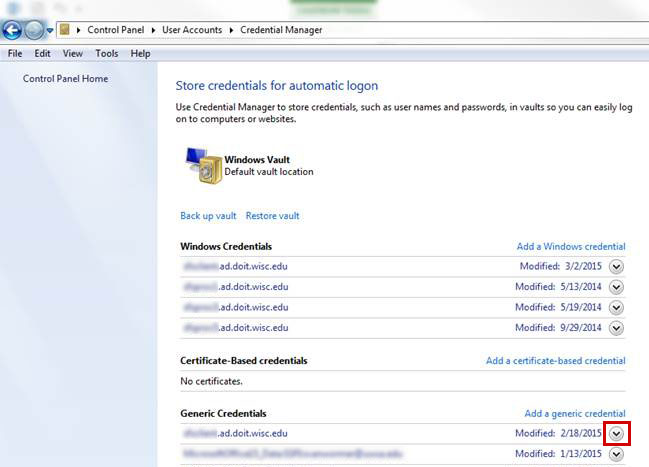Select Windows credential row dated 3/2/2015

(x=403, y=267)
